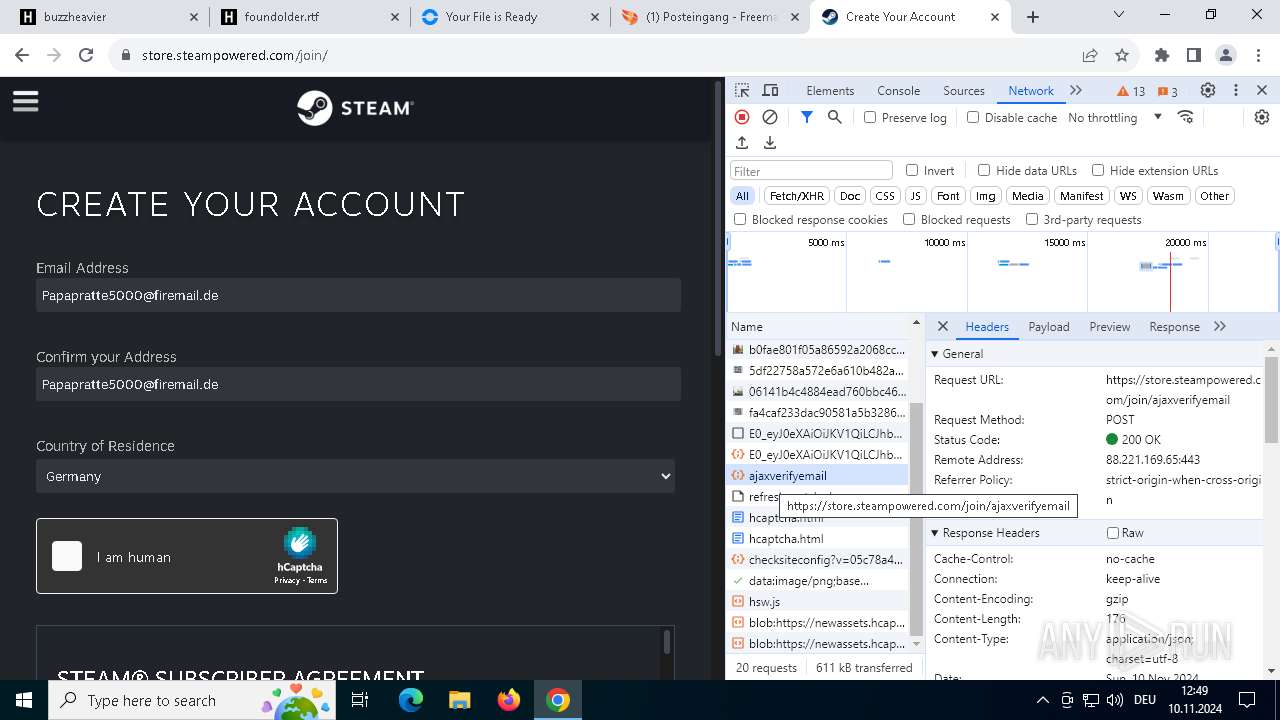
Task: Enable Disable cache checkbox
Action: (973, 117)
